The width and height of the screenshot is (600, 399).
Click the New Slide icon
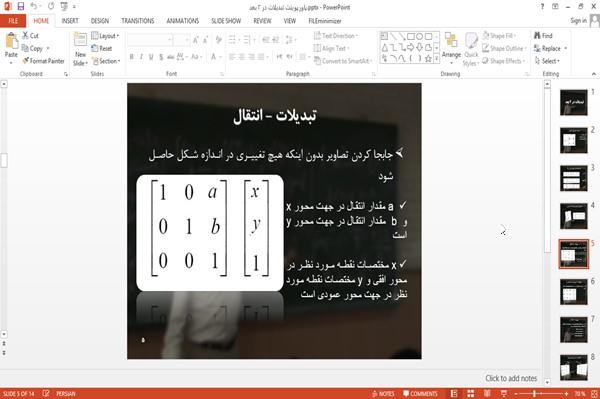[x=80, y=40]
